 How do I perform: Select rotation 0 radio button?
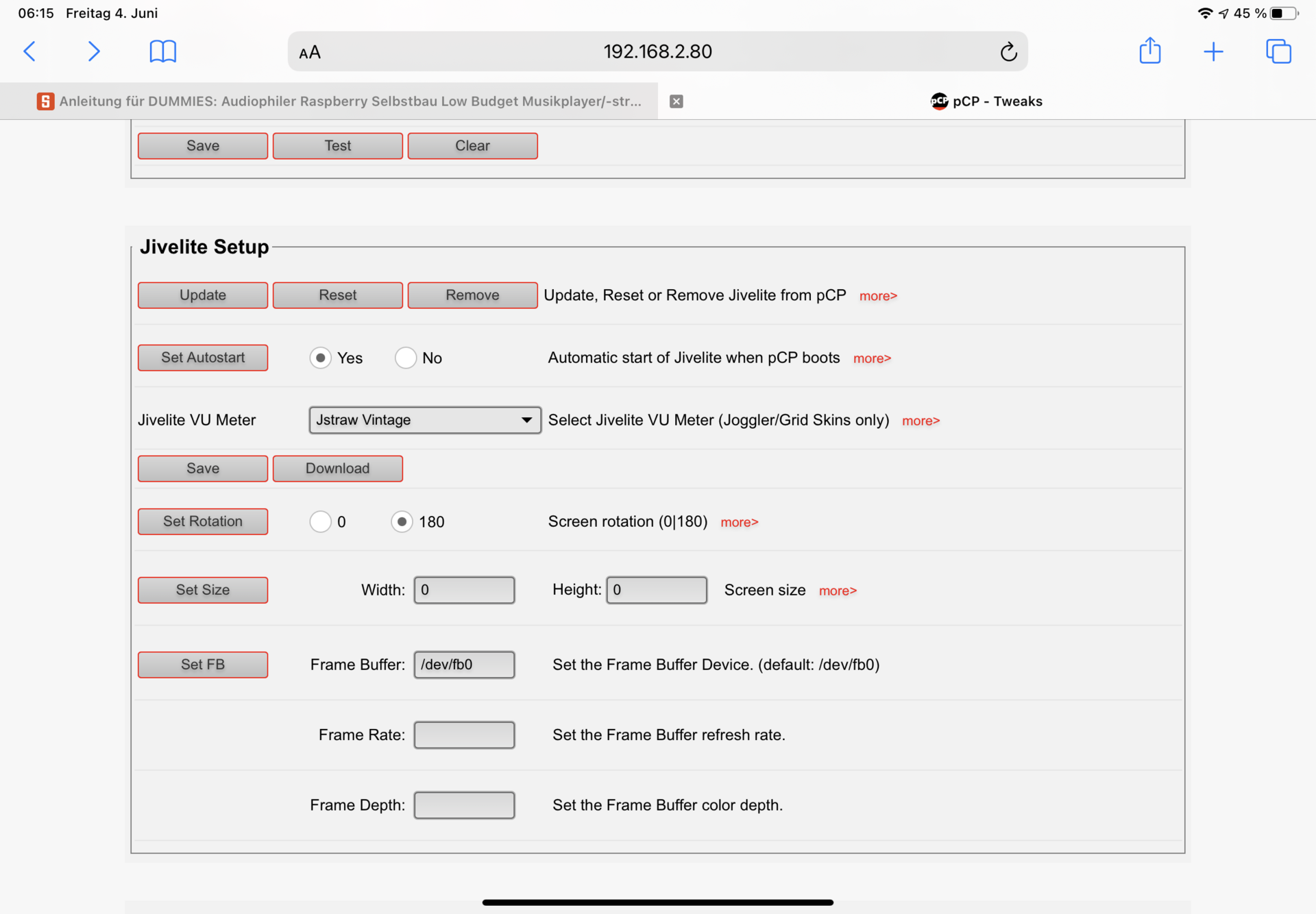pos(320,521)
